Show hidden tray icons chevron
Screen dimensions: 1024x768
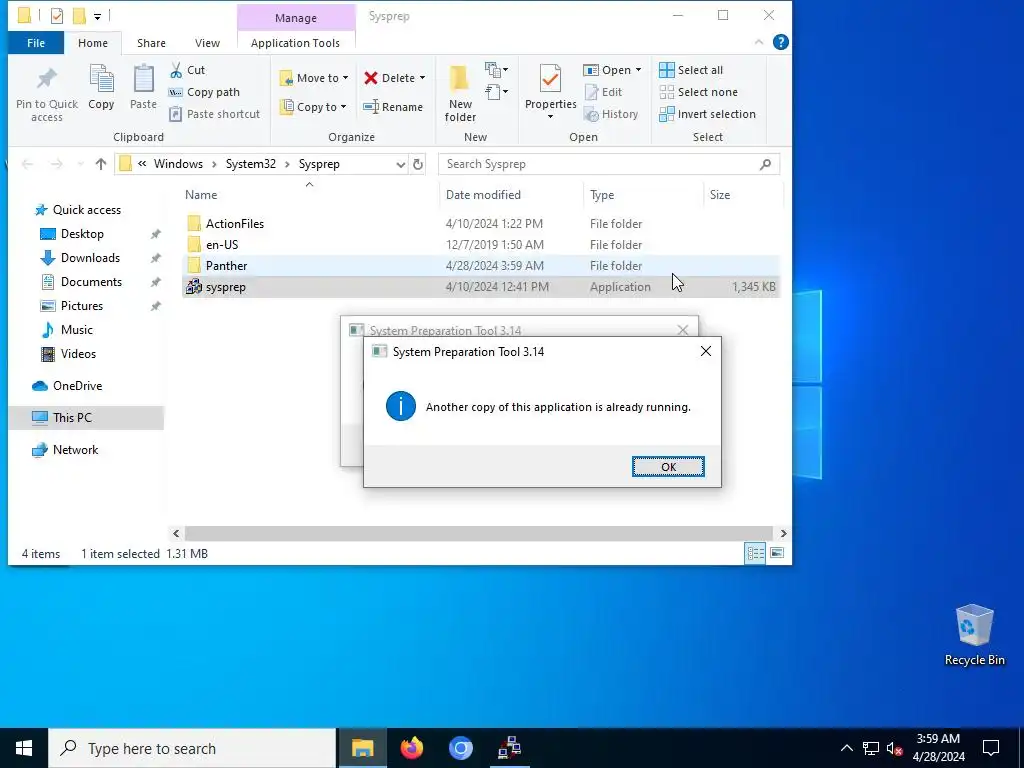[846, 748]
